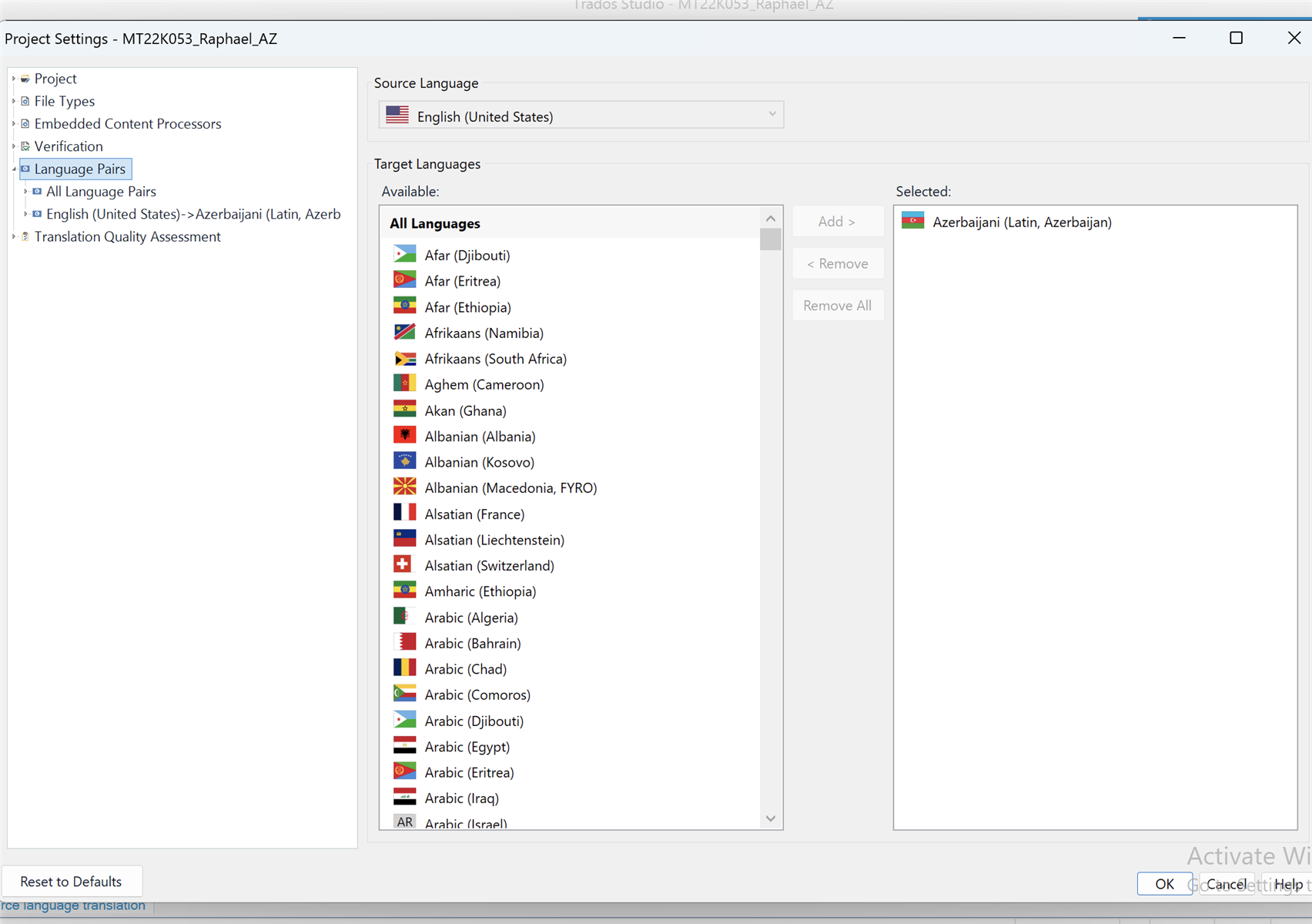Select Embedded Content Processors item
The height and width of the screenshot is (924, 1312).
[128, 123]
